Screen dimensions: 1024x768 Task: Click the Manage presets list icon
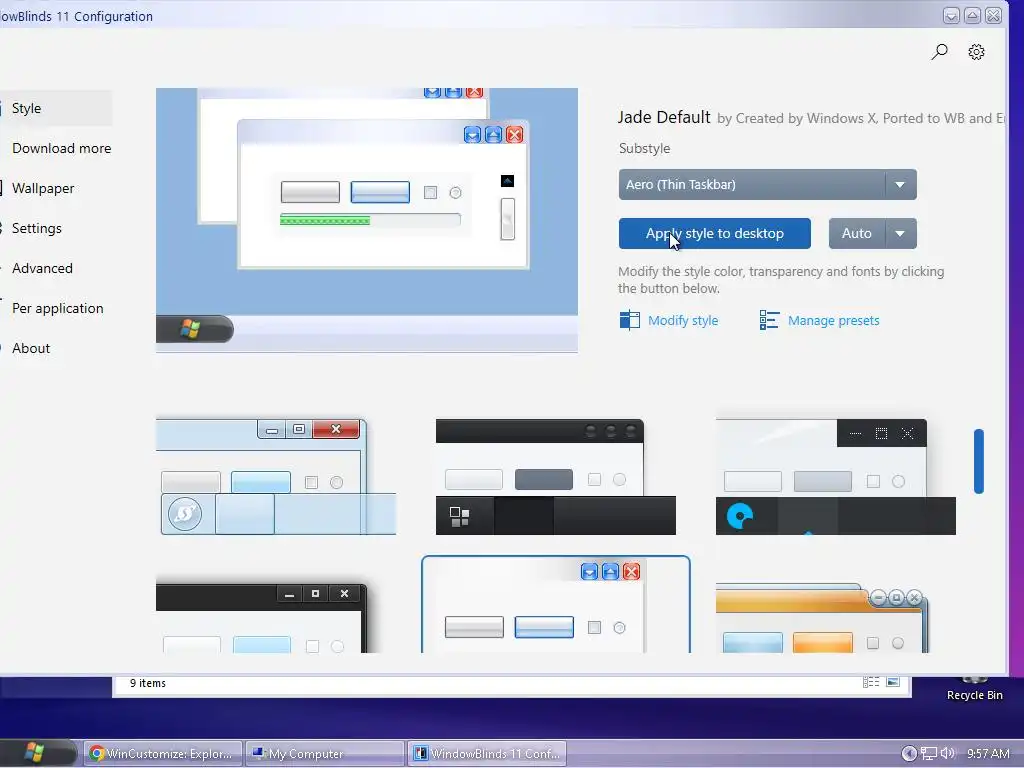tap(769, 320)
